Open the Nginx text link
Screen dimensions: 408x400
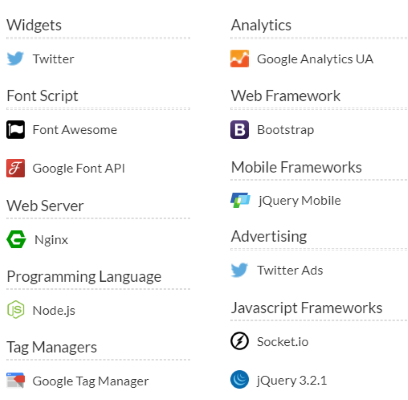click(51, 240)
